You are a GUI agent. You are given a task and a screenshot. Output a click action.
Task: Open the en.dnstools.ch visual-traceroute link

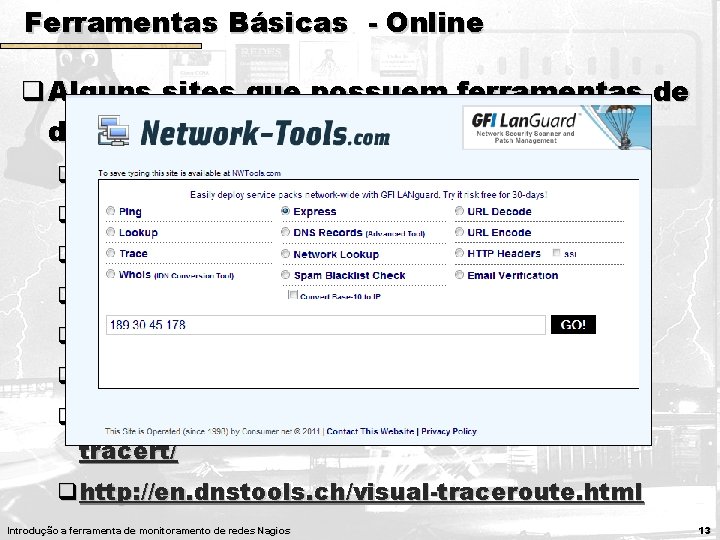click(361, 492)
